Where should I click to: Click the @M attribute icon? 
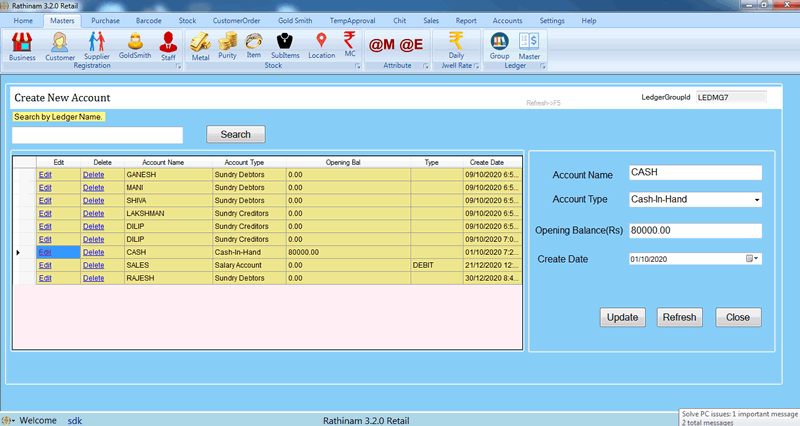tap(382, 45)
